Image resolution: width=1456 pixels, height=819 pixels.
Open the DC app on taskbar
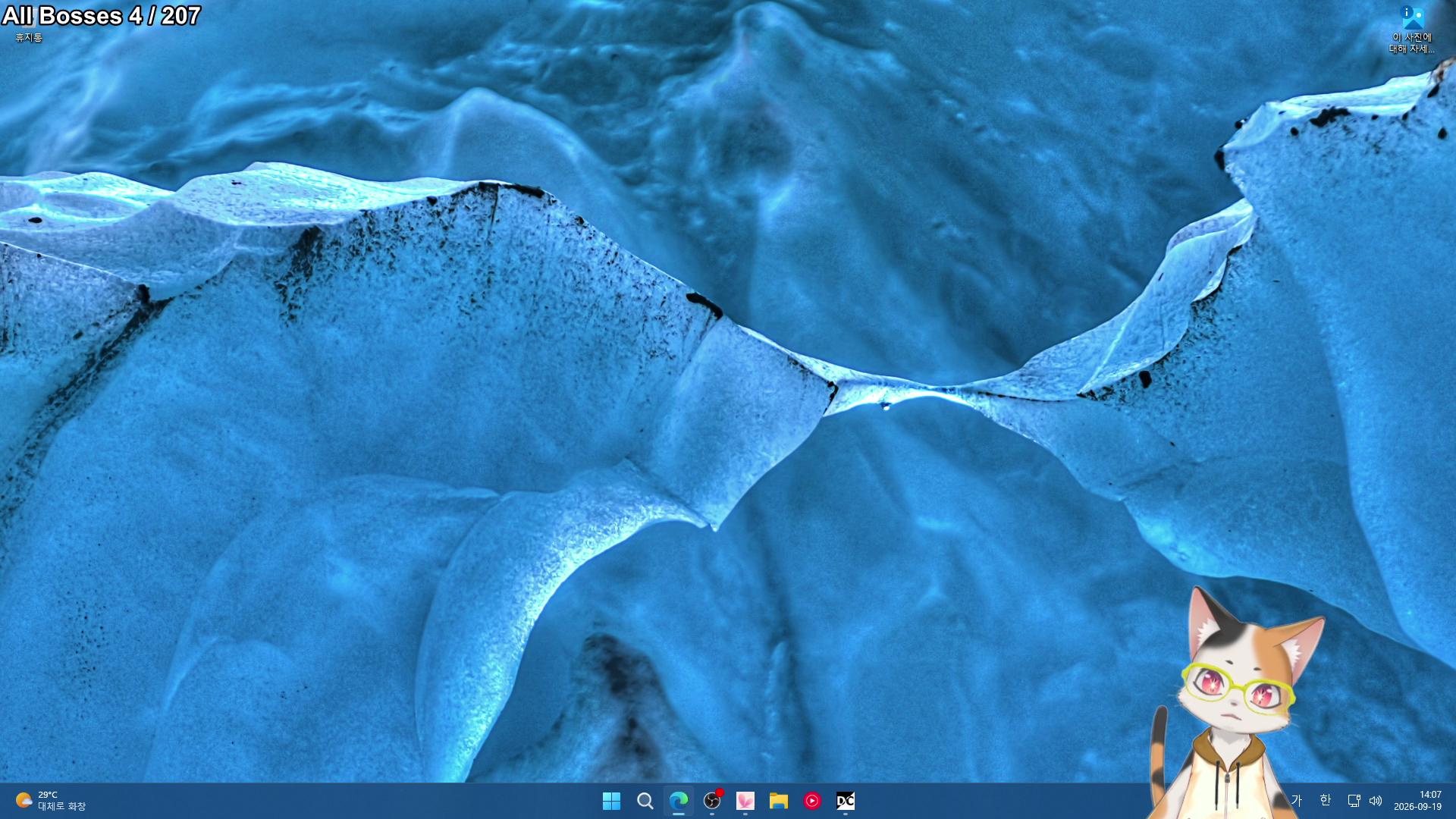(x=845, y=801)
